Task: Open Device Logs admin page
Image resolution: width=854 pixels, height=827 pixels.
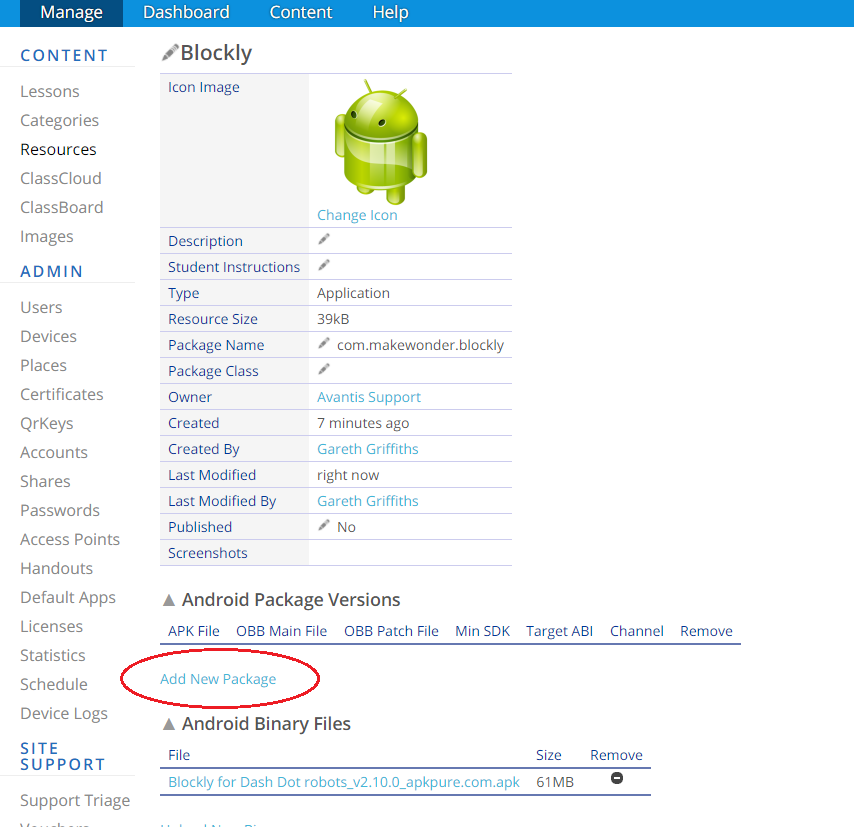Action: (x=64, y=714)
